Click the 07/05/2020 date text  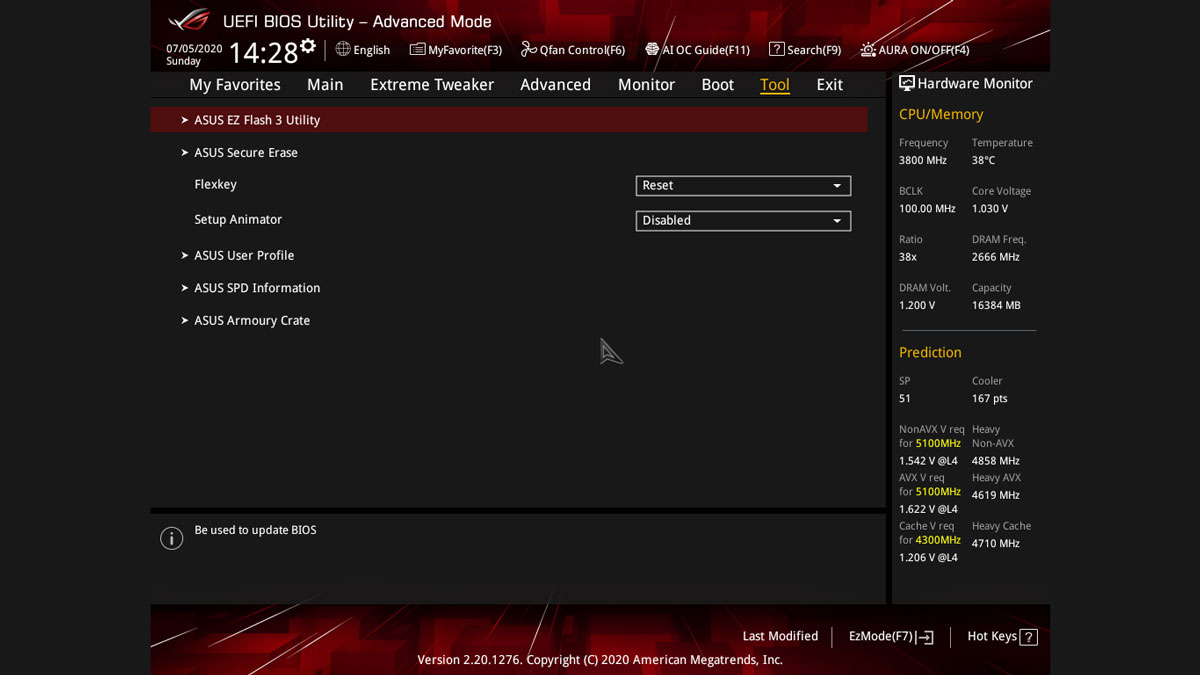(x=194, y=49)
